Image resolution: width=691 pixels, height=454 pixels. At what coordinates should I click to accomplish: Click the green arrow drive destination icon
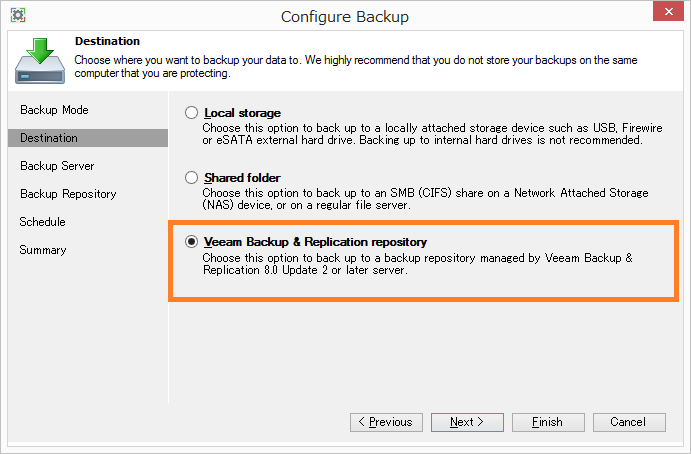[x=40, y=61]
